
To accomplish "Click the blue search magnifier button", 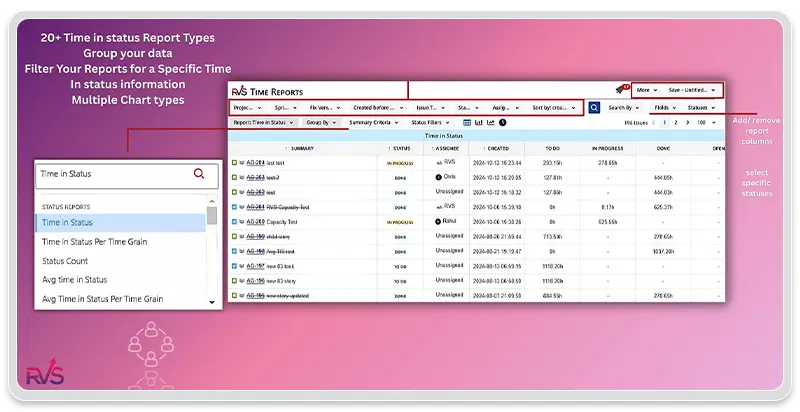I will point(594,108).
